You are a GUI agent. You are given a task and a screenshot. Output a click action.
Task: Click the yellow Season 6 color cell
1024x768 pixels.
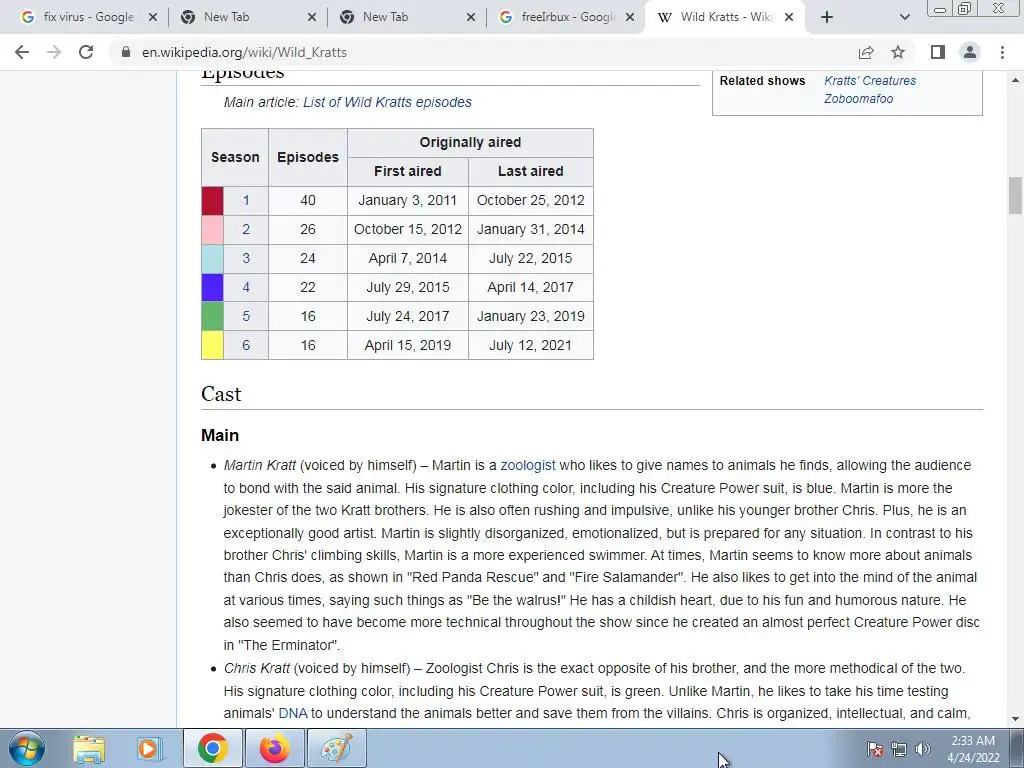[x=212, y=345]
